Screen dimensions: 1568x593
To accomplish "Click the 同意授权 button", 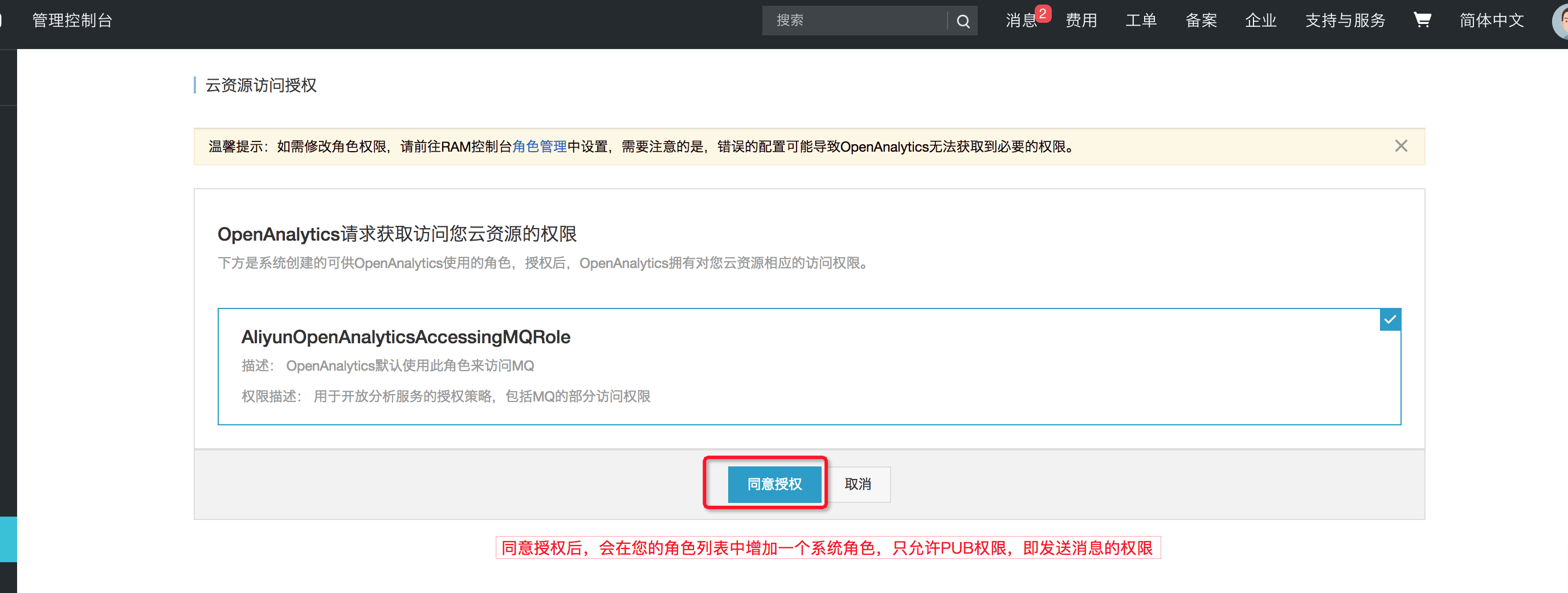I will point(774,484).
